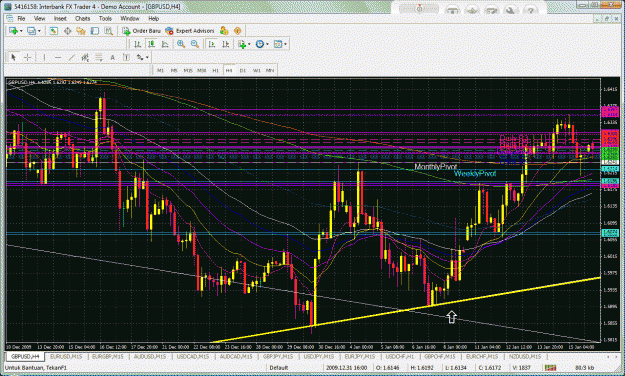
Task: Switch to the GBPJPY,M15 chart tab
Action: 277,356
